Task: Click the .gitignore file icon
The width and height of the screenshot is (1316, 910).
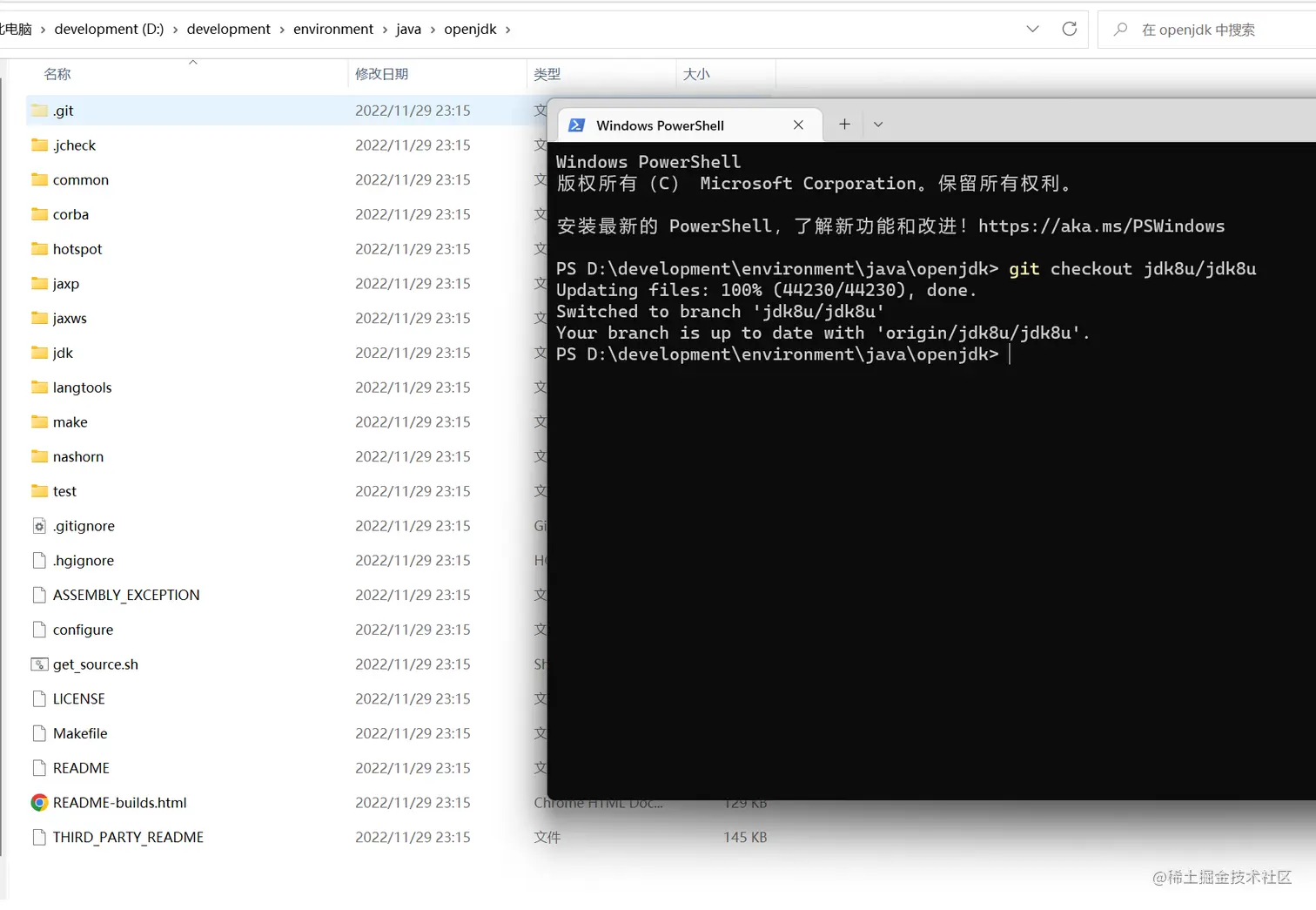Action: 39,526
